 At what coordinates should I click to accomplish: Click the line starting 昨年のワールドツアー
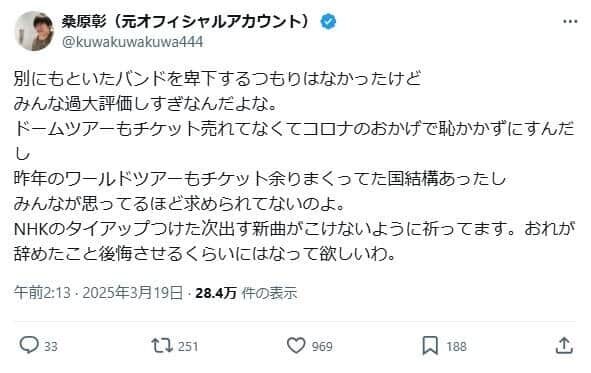260,179
